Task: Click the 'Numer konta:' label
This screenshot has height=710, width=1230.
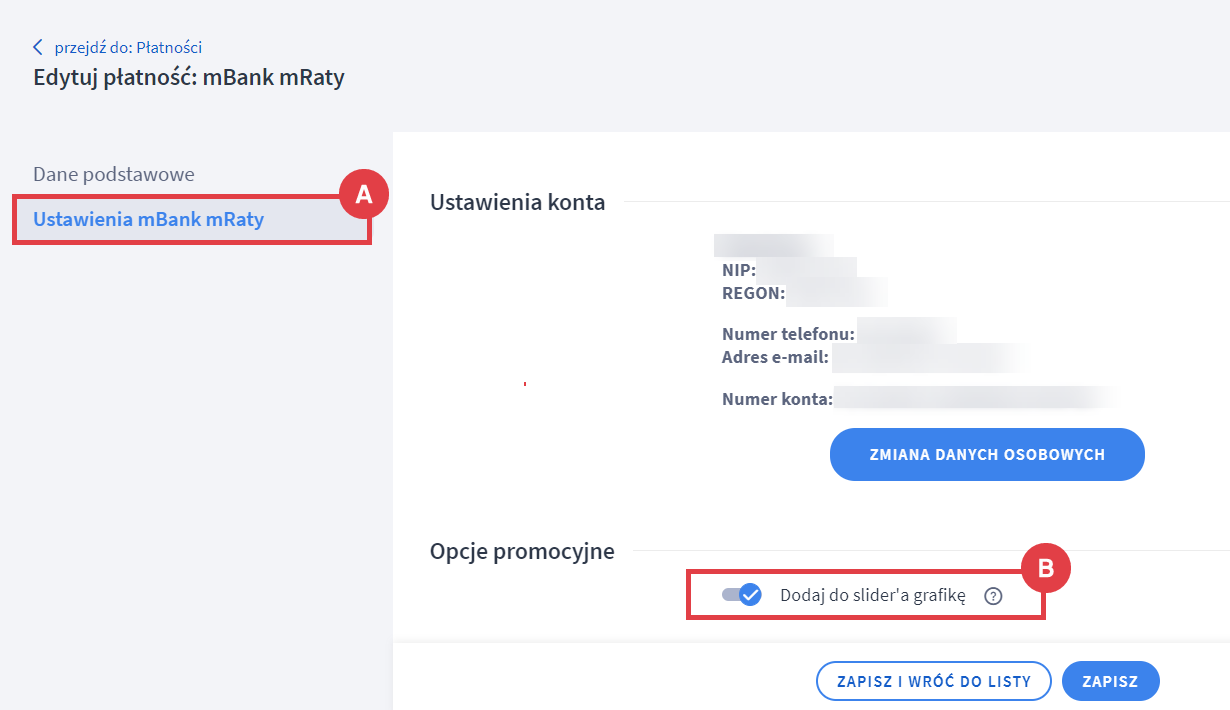Action: (x=777, y=399)
